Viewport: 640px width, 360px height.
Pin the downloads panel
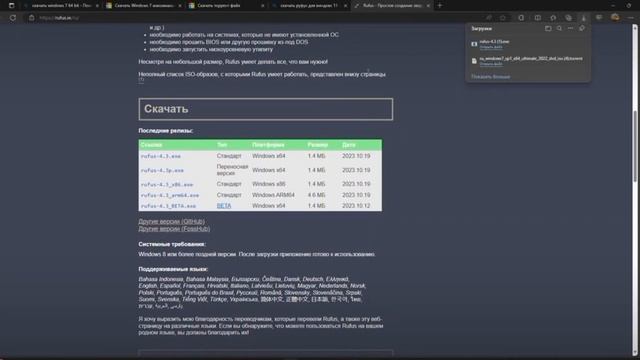(582, 29)
